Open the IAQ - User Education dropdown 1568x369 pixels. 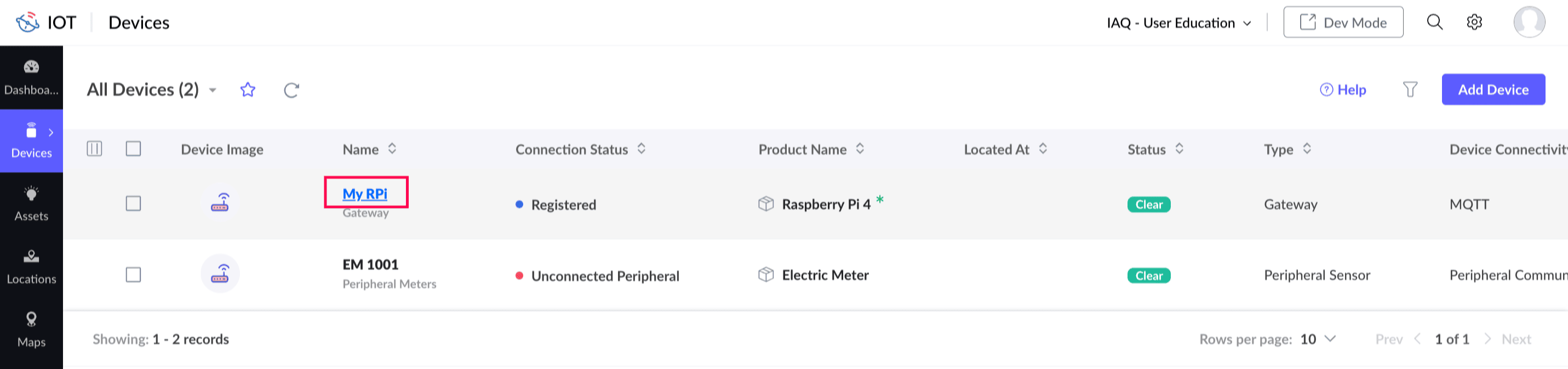[x=1179, y=23]
